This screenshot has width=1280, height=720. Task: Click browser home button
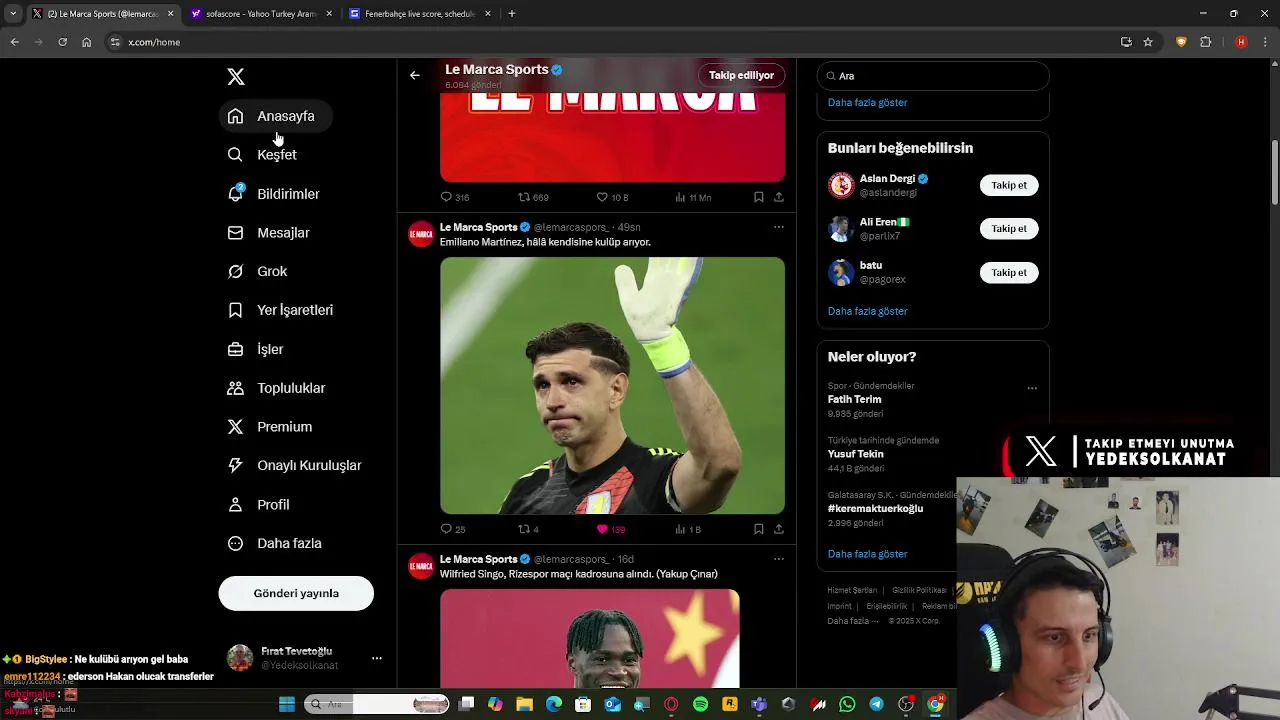coord(87,42)
